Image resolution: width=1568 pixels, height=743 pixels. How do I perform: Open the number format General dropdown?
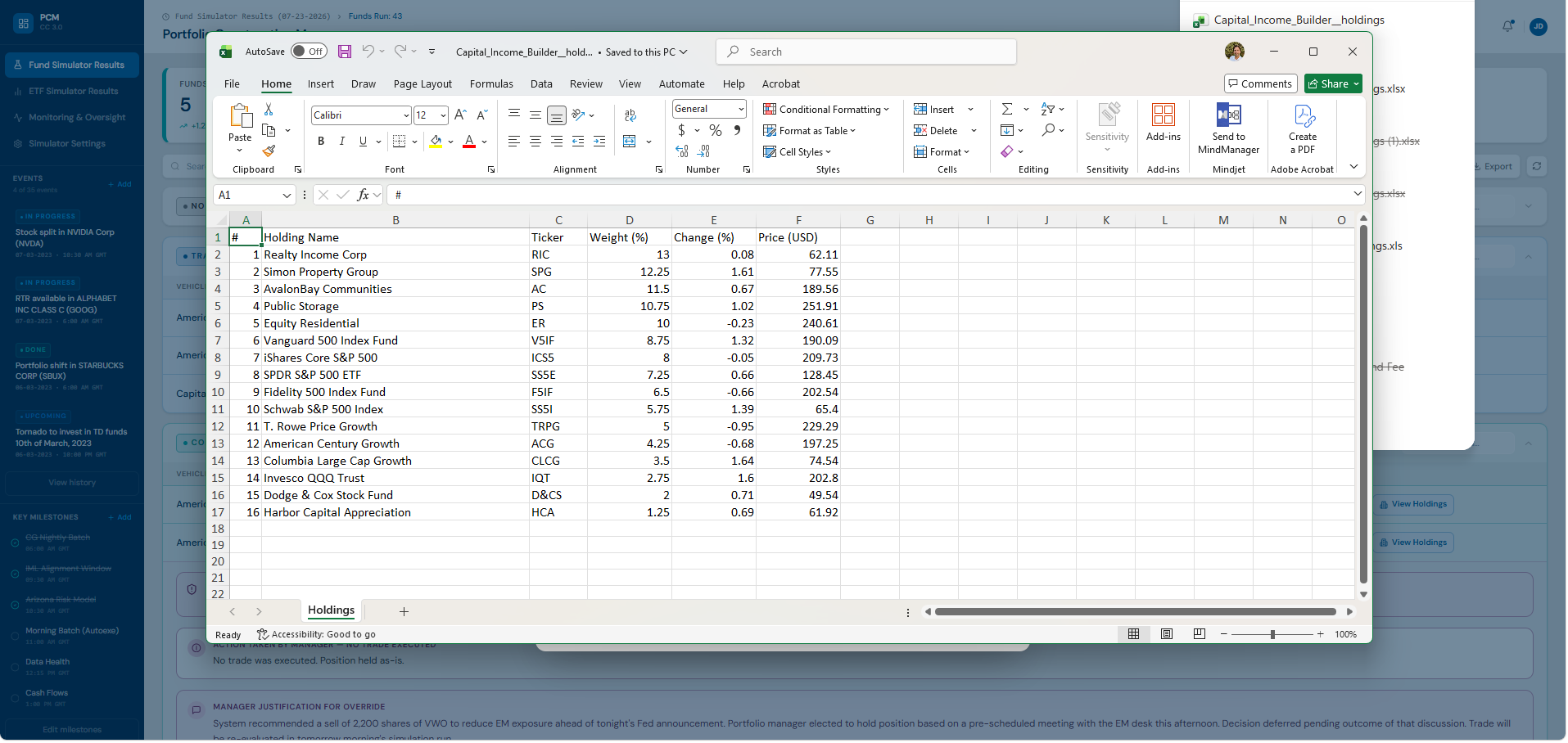click(741, 109)
